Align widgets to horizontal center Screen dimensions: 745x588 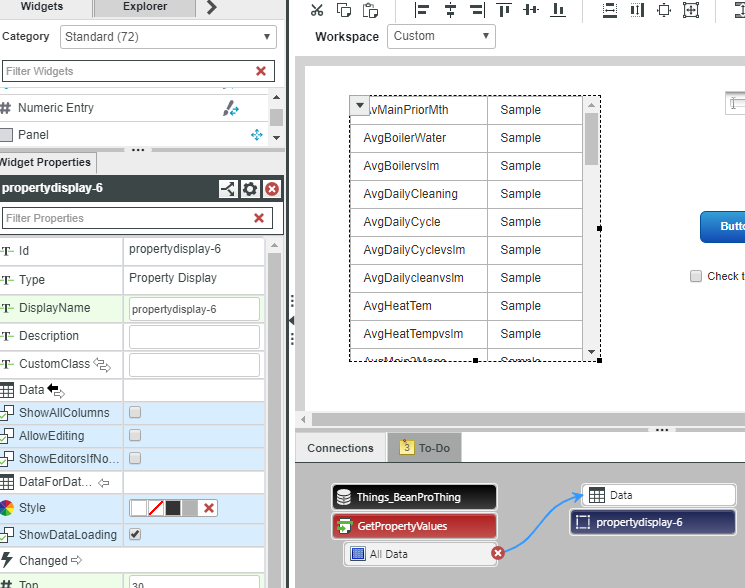tap(450, 9)
